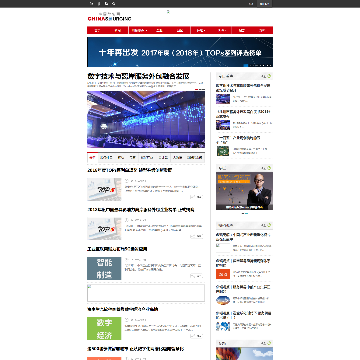The height and width of the screenshot is (360, 360).
Task: Click the broken image placeholder below the 智能制造 article
Action: coord(146,293)
